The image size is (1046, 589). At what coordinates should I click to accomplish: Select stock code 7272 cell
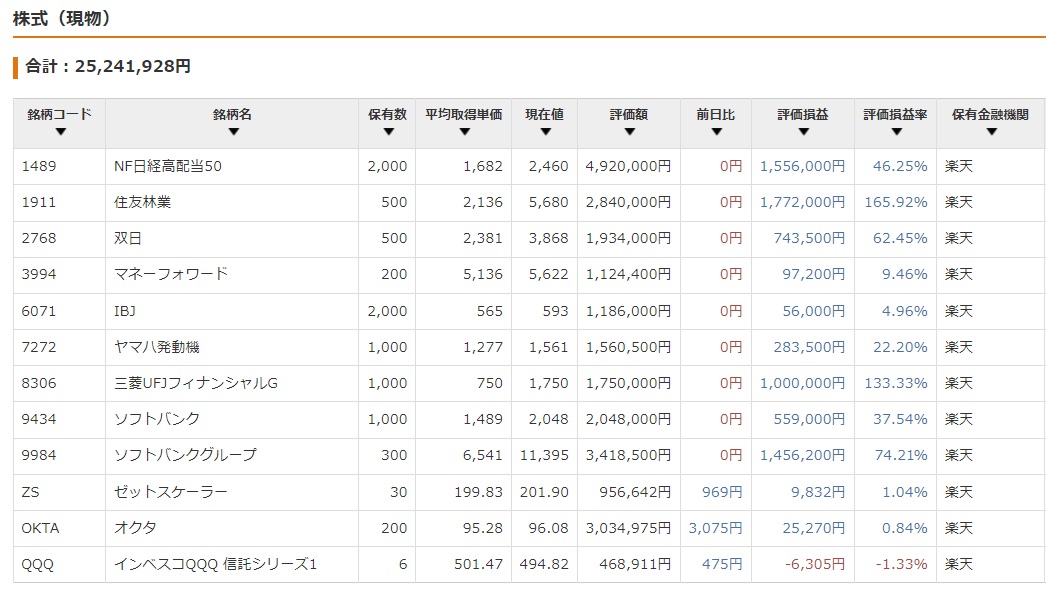click(59, 347)
